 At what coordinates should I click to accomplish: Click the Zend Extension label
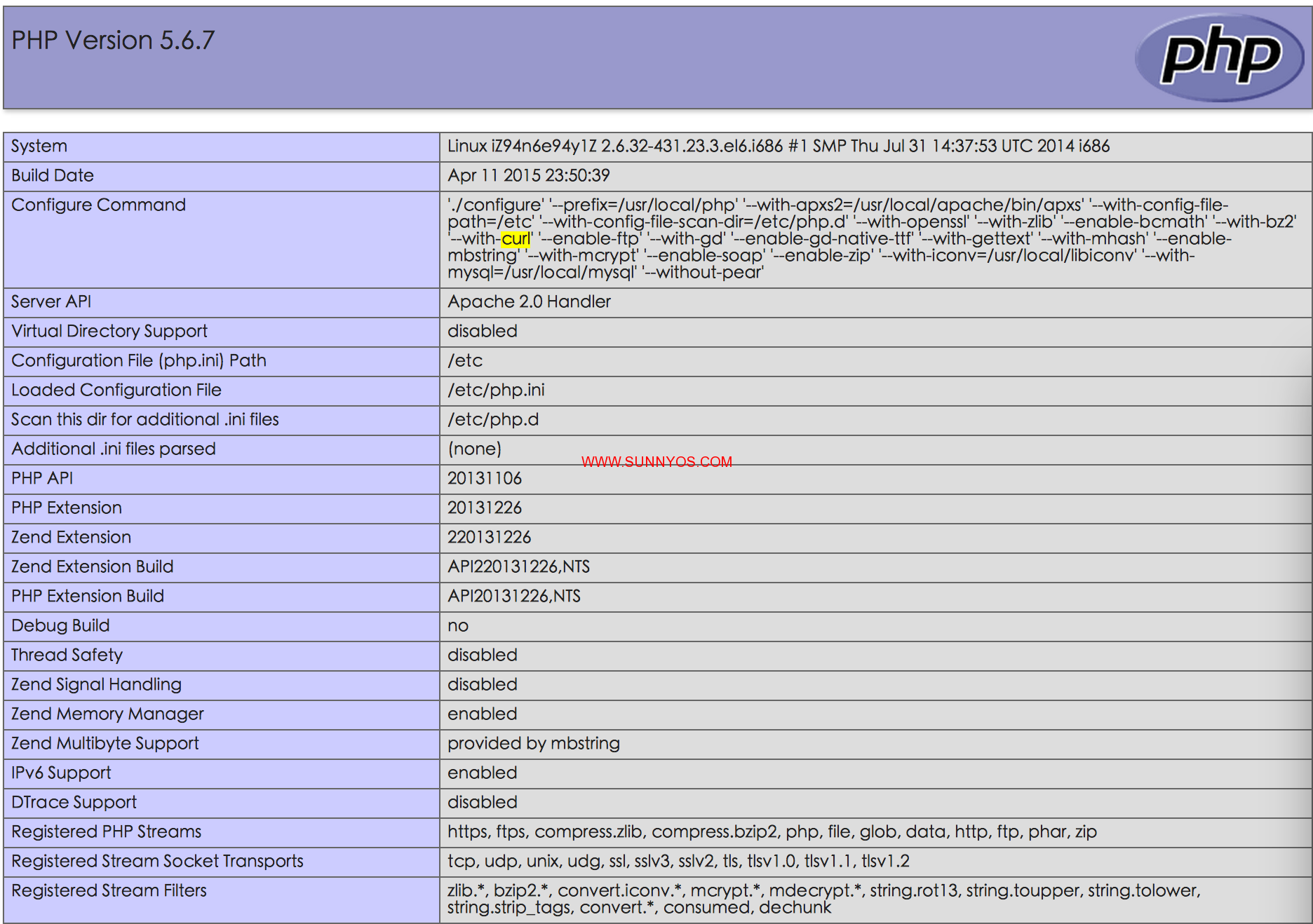pyautogui.click(x=72, y=538)
